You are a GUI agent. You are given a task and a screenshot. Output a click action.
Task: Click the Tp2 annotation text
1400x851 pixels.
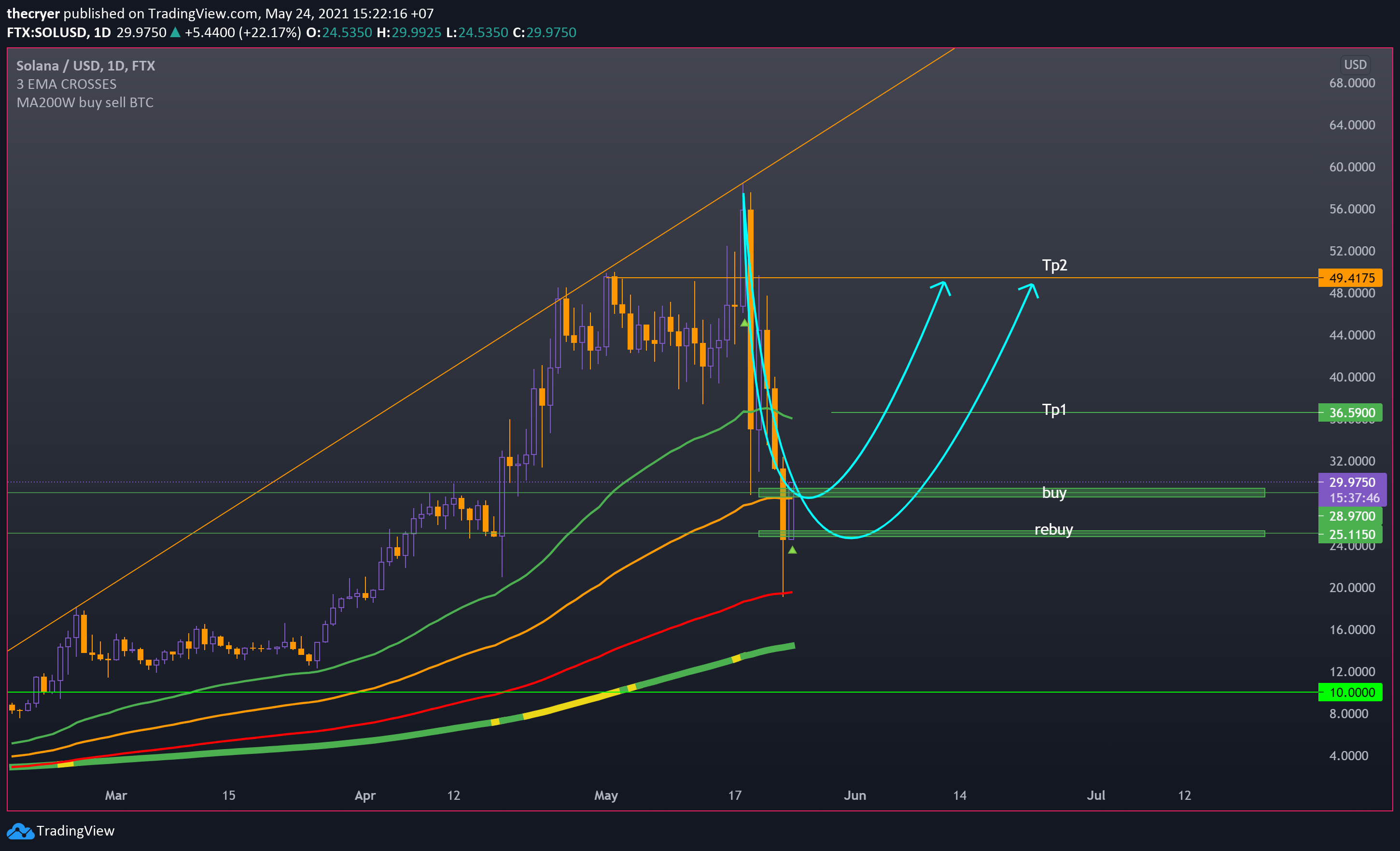point(1054,266)
